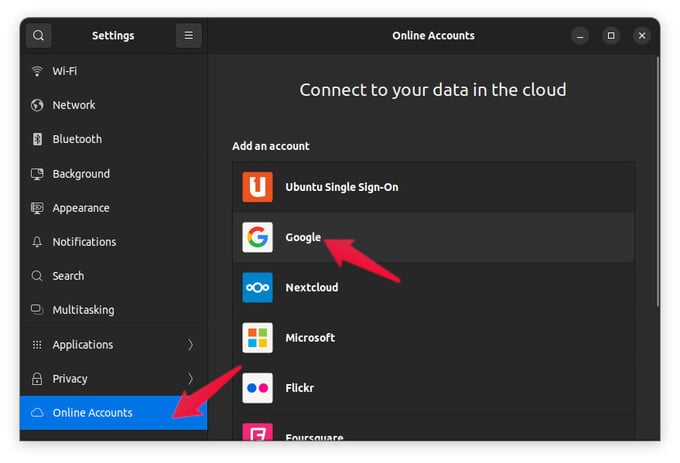Expand the Privacy submenu chevron
680x463 pixels.
point(190,378)
